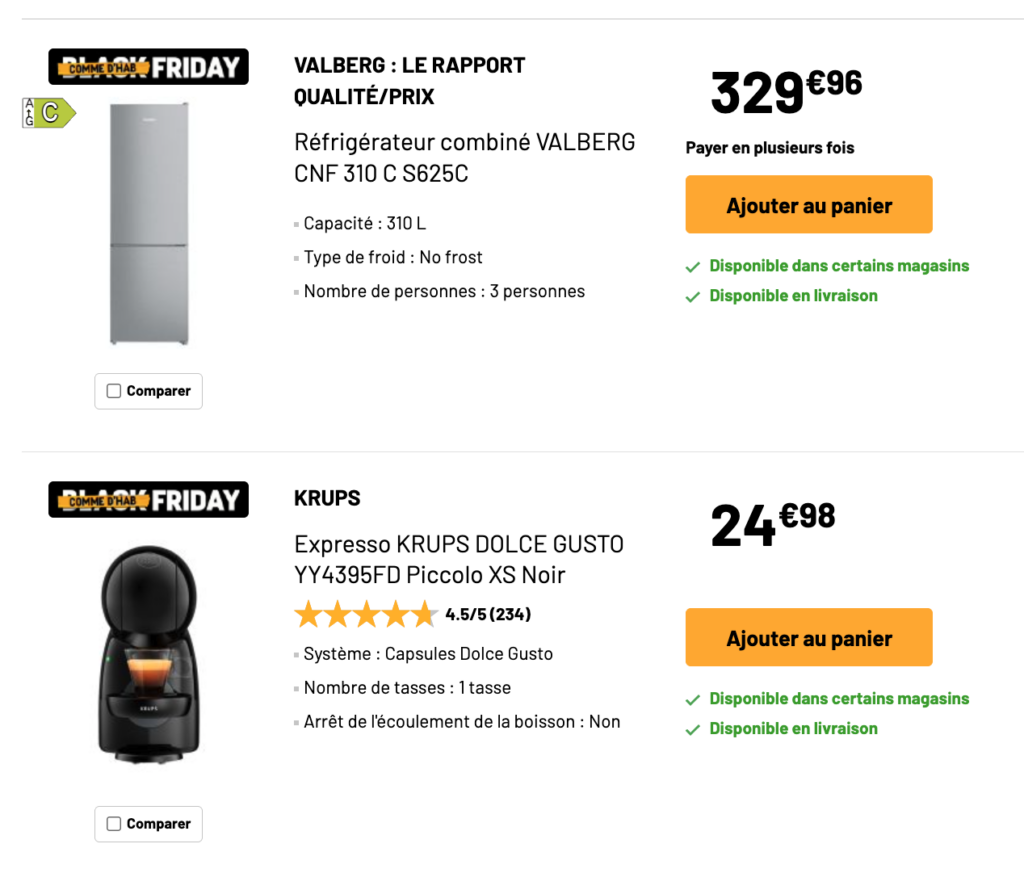
Task: View the 234 reviews rating text
Action: click(488, 614)
